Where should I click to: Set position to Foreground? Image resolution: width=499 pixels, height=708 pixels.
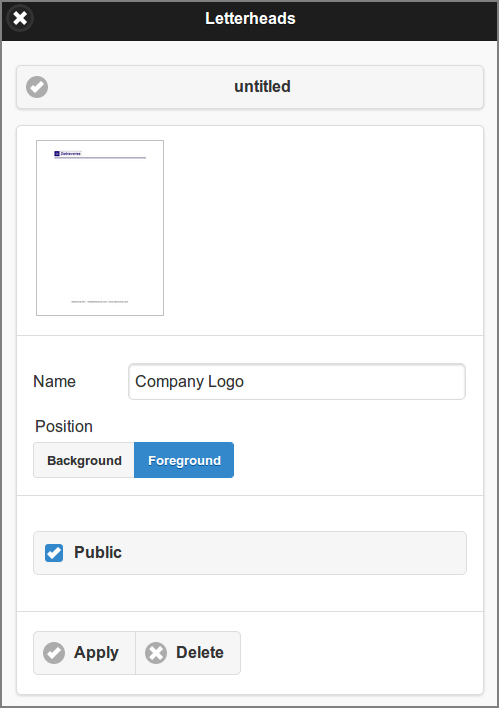click(x=184, y=460)
